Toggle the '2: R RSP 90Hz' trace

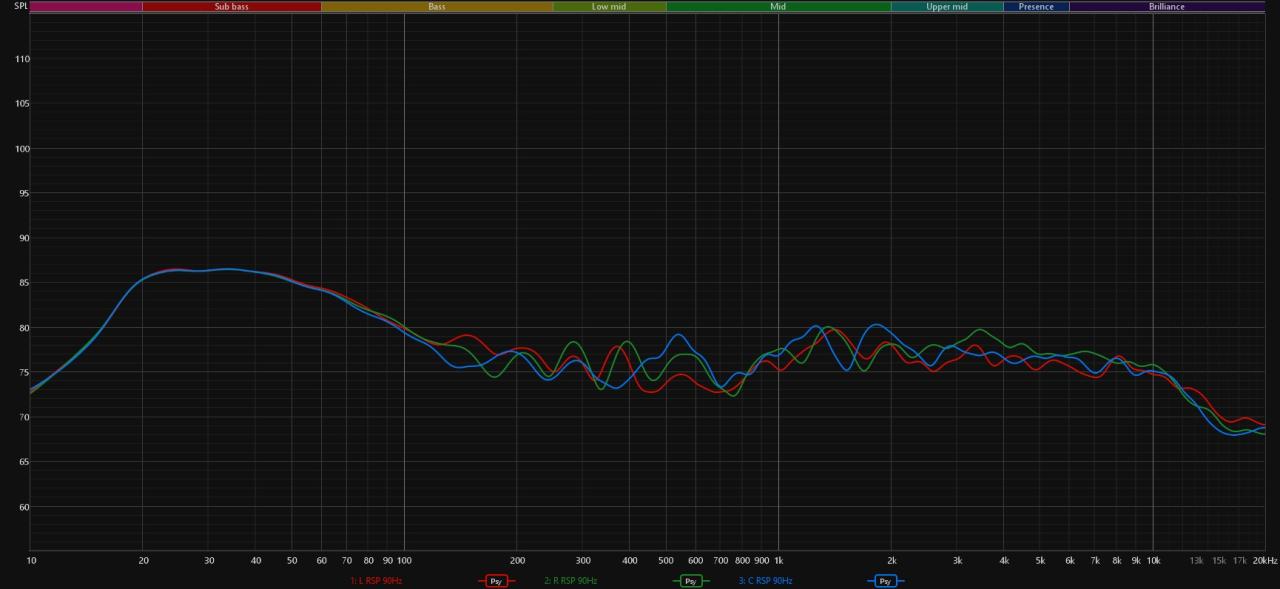pos(570,581)
